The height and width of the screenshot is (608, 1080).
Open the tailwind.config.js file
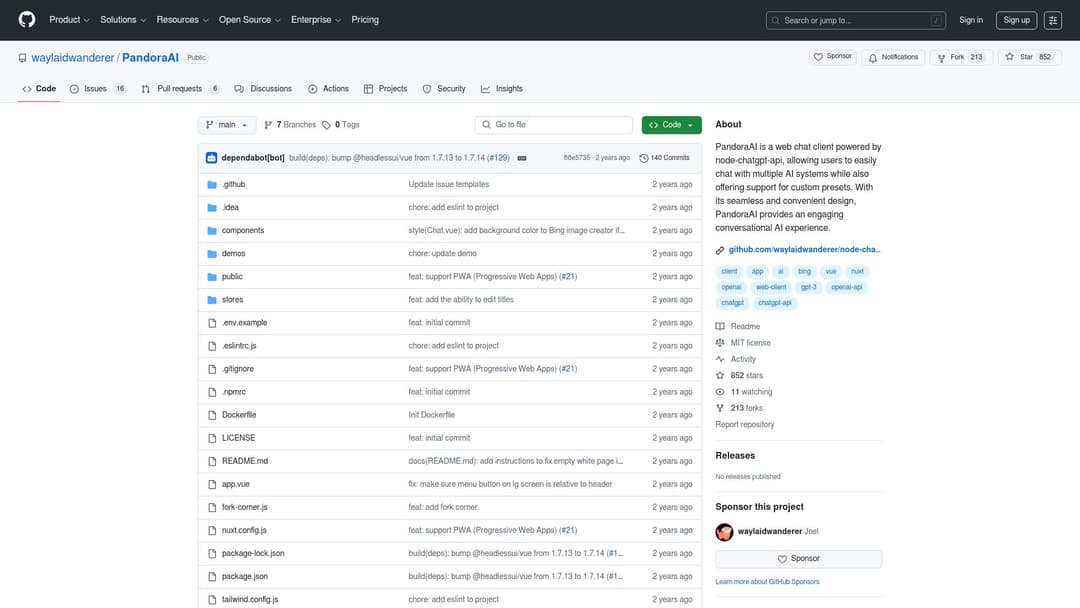(250, 600)
